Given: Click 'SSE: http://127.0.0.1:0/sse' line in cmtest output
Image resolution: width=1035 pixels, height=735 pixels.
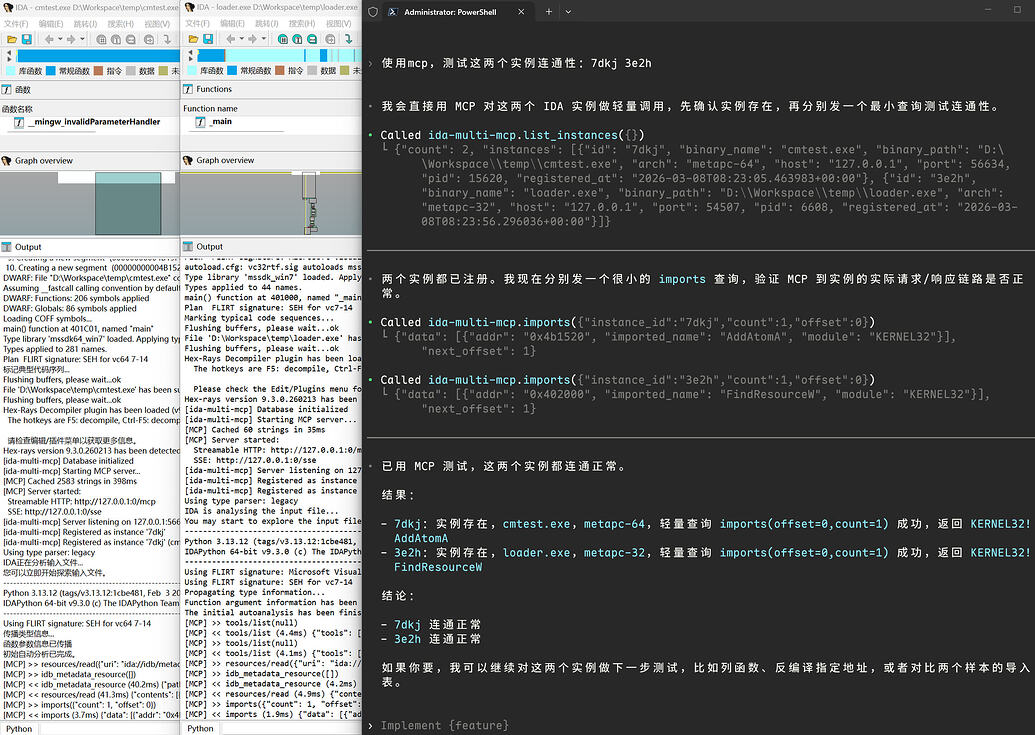Looking at the screenshot, I should (55, 511).
